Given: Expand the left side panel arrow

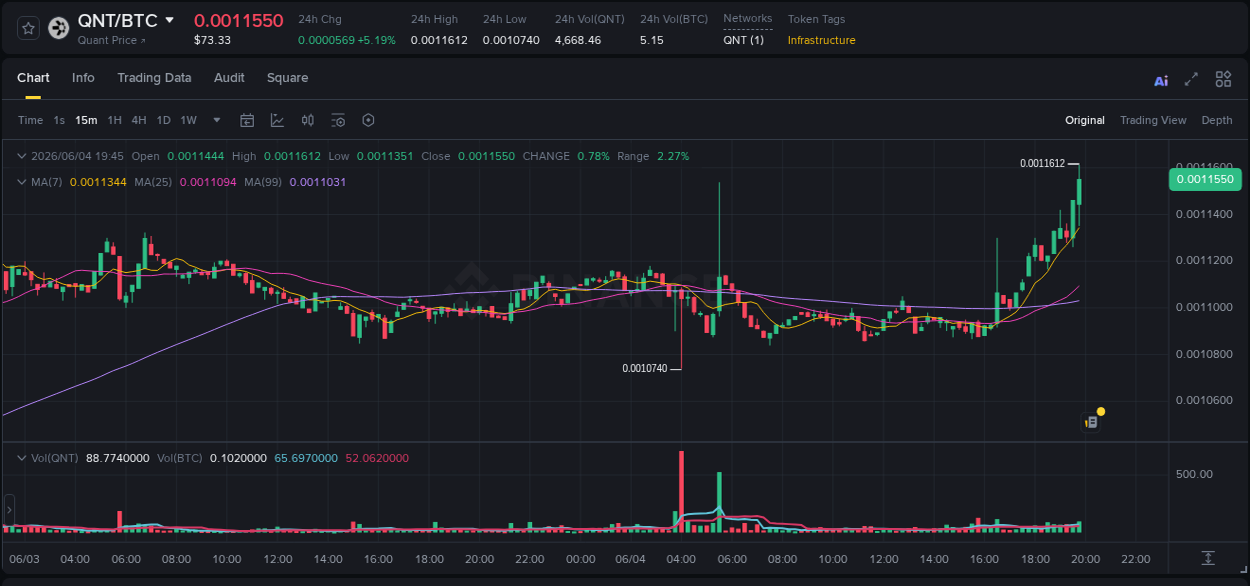Looking at the screenshot, I should [x=7, y=510].
